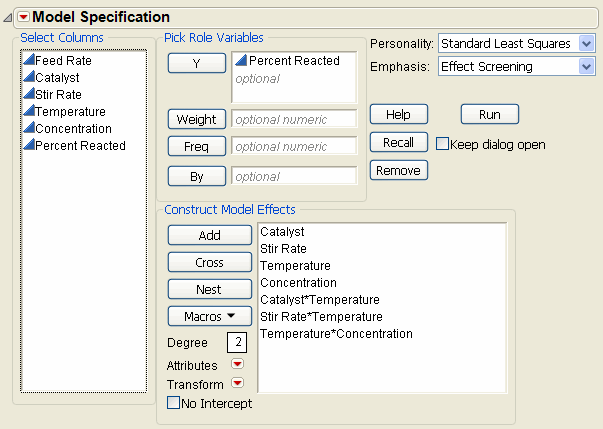Click the blue continuous icon next to Feed Rate
Viewport: 603px width, 429px height.
click(28, 60)
